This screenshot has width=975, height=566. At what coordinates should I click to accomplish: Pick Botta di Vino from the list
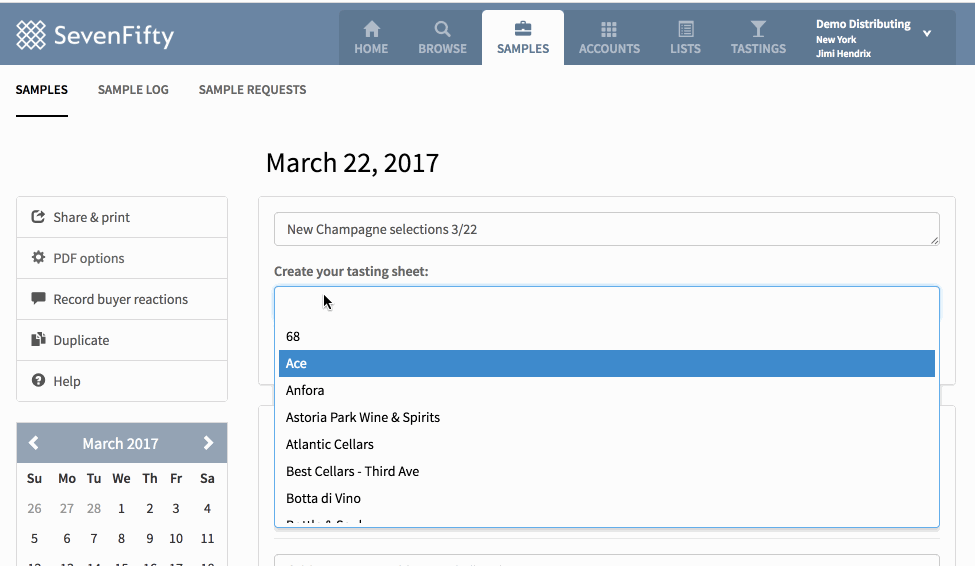pos(606,498)
